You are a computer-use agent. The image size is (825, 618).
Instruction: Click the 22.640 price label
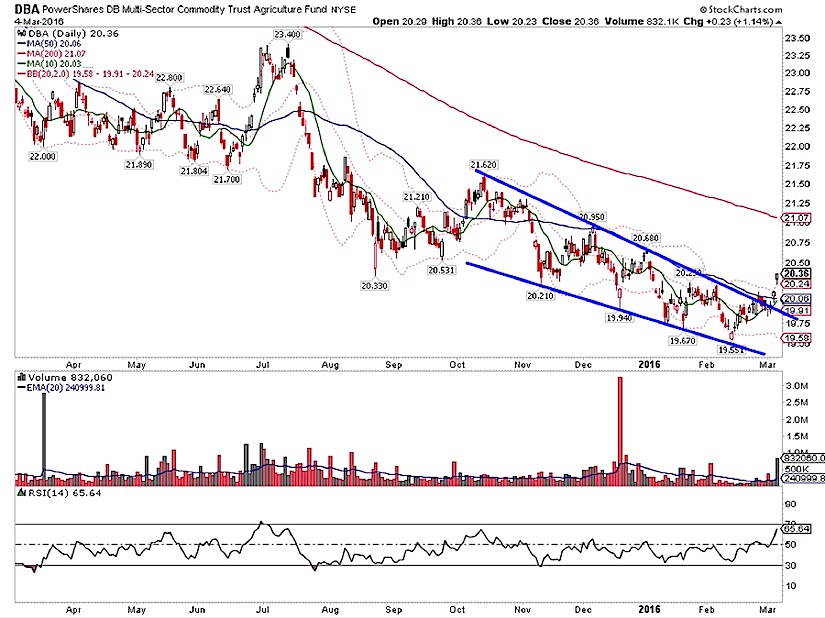coord(217,89)
